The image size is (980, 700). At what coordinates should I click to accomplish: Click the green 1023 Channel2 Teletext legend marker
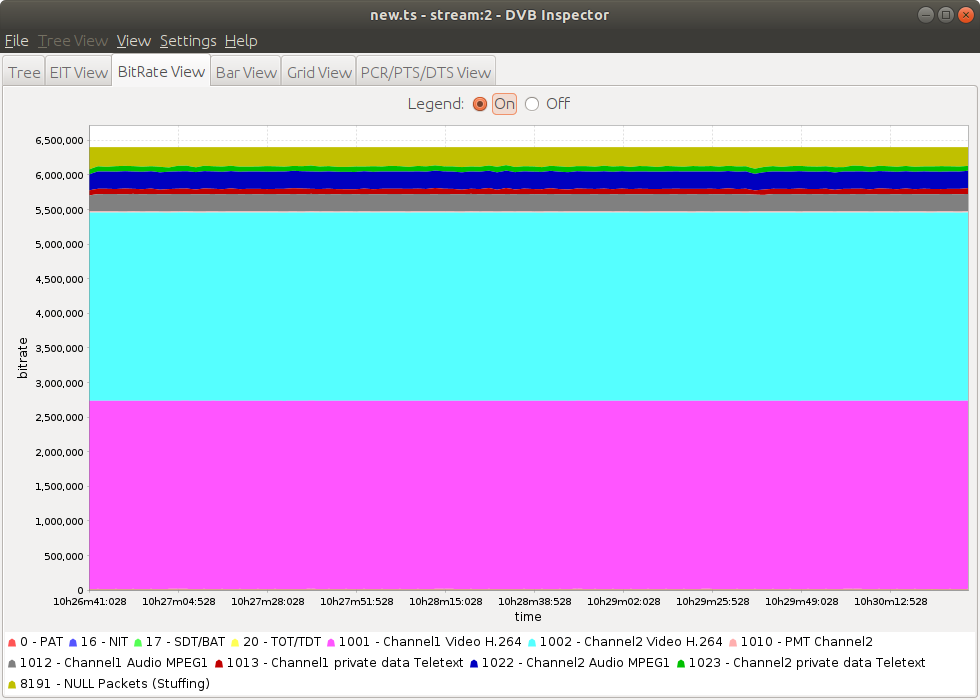(681, 664)
